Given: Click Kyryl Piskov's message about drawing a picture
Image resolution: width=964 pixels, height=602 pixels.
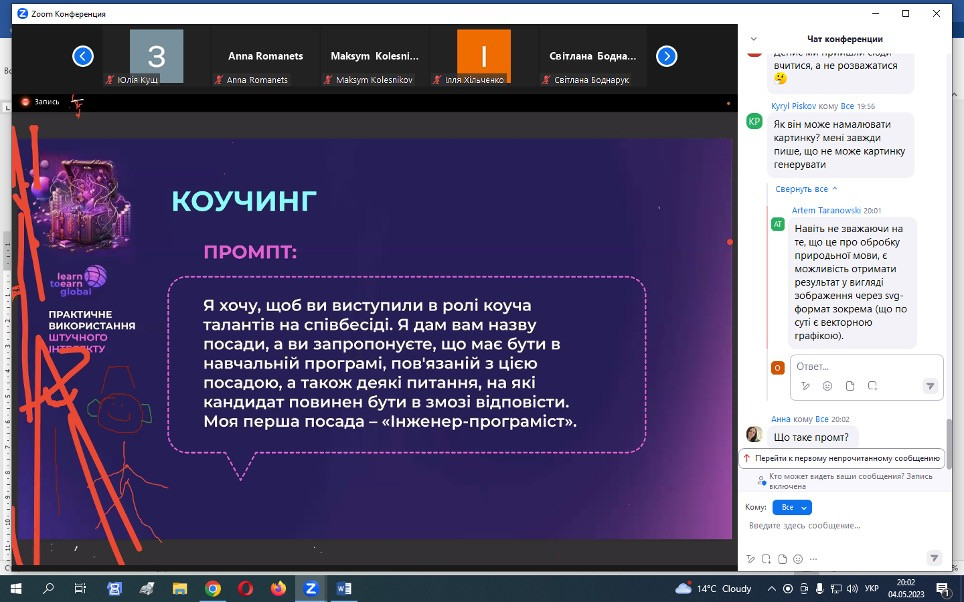Looking at the screenshot, I should (x=840, y=145).
